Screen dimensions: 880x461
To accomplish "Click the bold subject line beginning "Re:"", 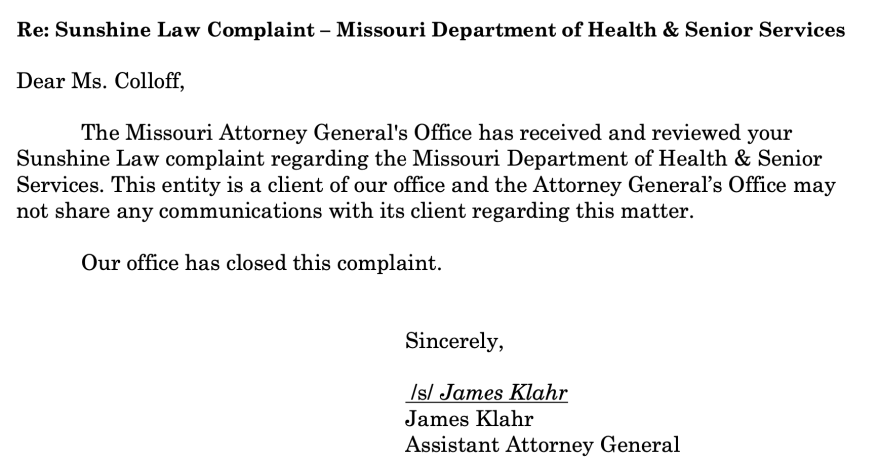I will (x=431, y=30).
